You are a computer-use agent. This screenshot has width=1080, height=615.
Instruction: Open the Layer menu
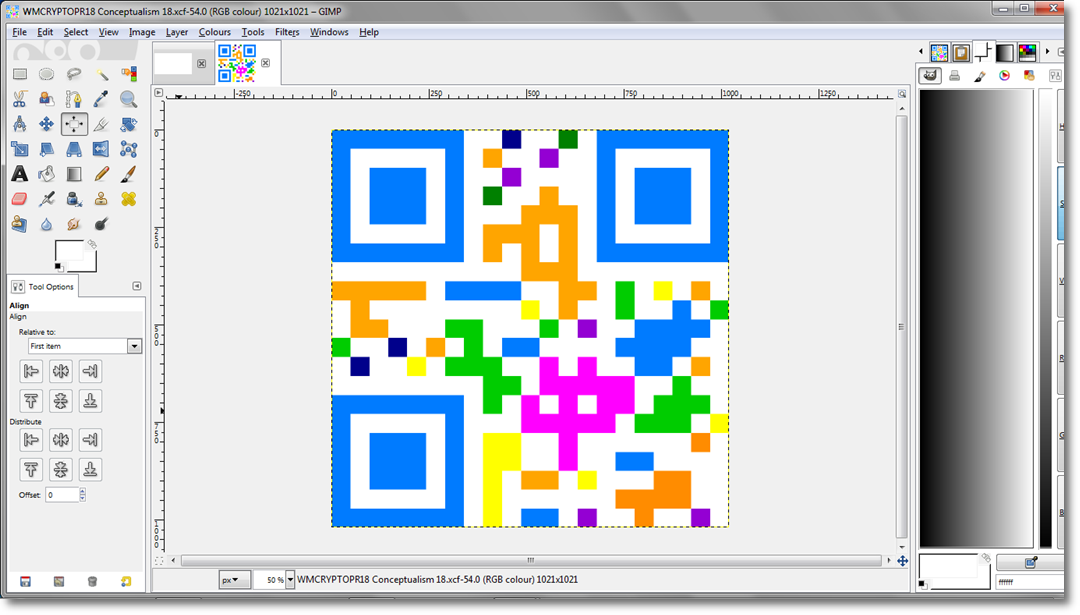[176, 32]
